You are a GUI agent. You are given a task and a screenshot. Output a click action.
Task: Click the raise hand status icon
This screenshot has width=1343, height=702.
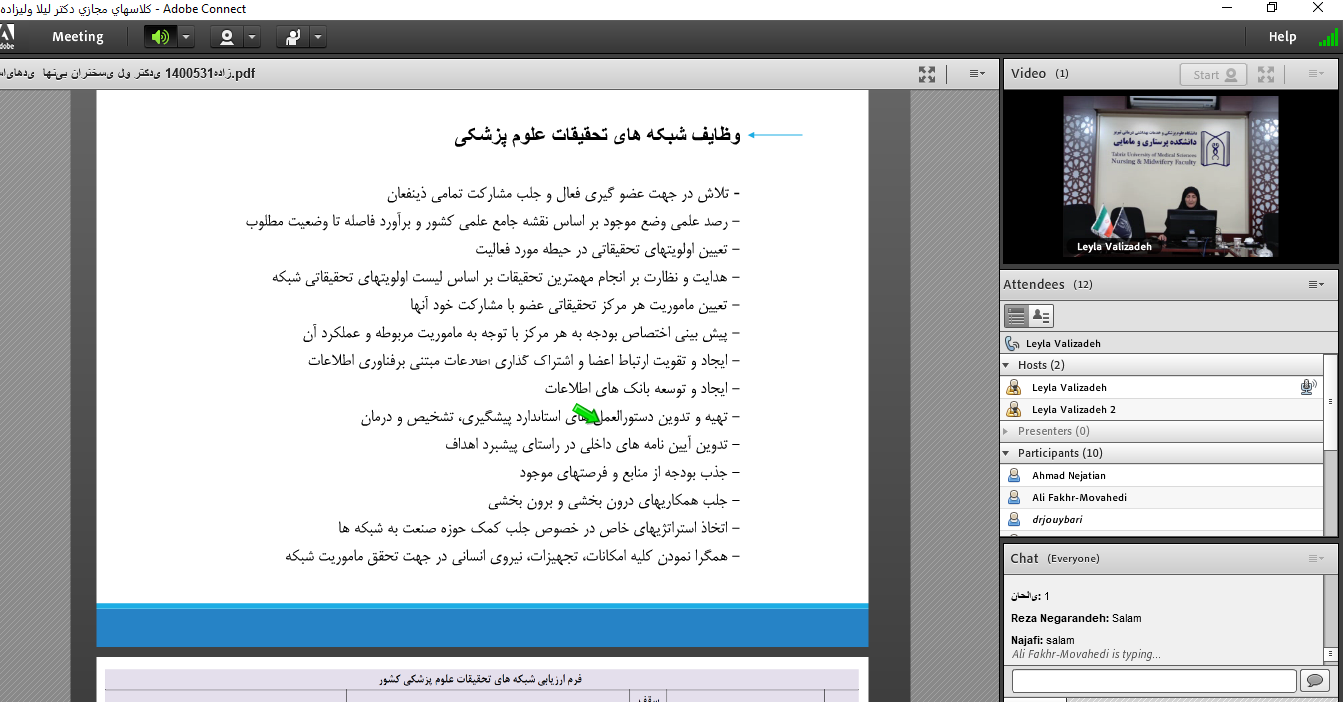[x=293, y=37]
